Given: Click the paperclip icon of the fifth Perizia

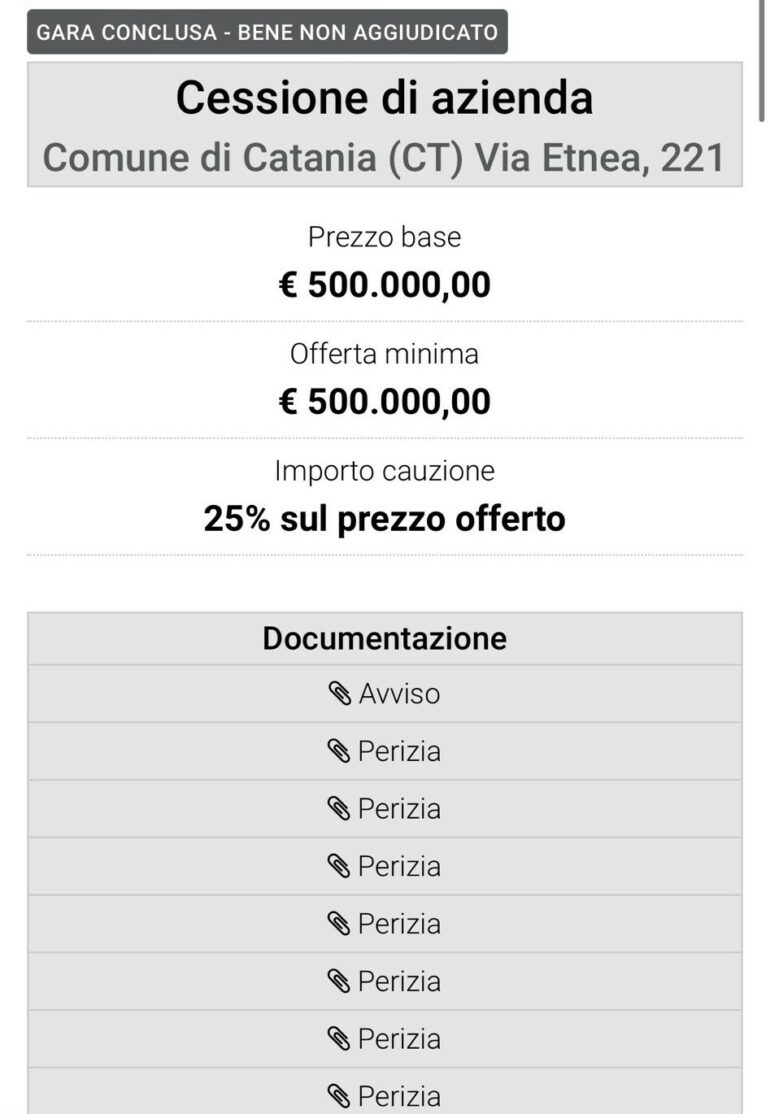Looking at the screenshot, I should tap(339, 982).
